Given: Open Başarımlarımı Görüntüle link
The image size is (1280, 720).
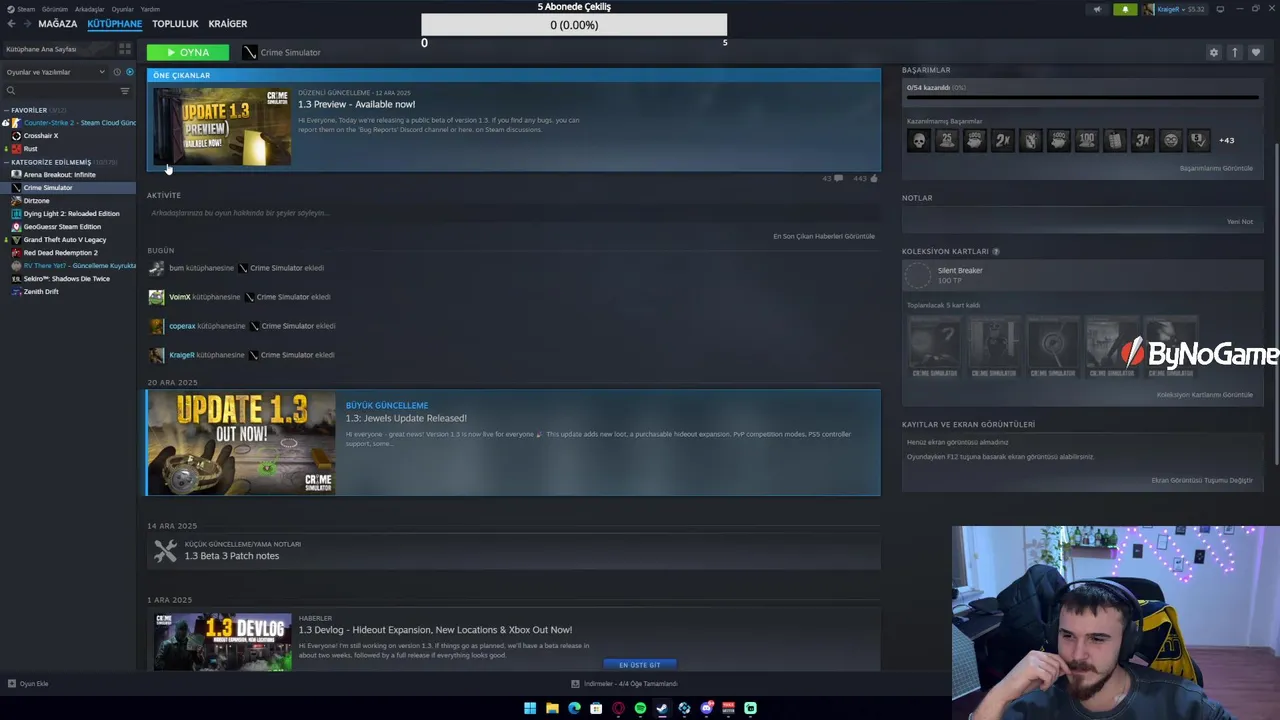Looking at the screenshot, I should [x=1216, y=168].
